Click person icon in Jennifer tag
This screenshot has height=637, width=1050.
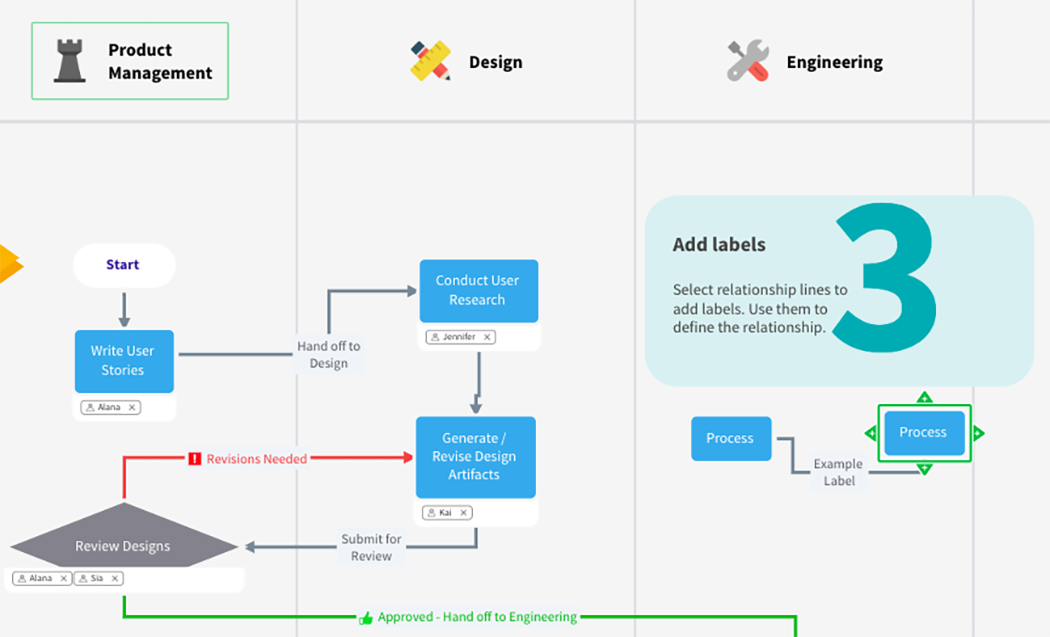[435, 337]
